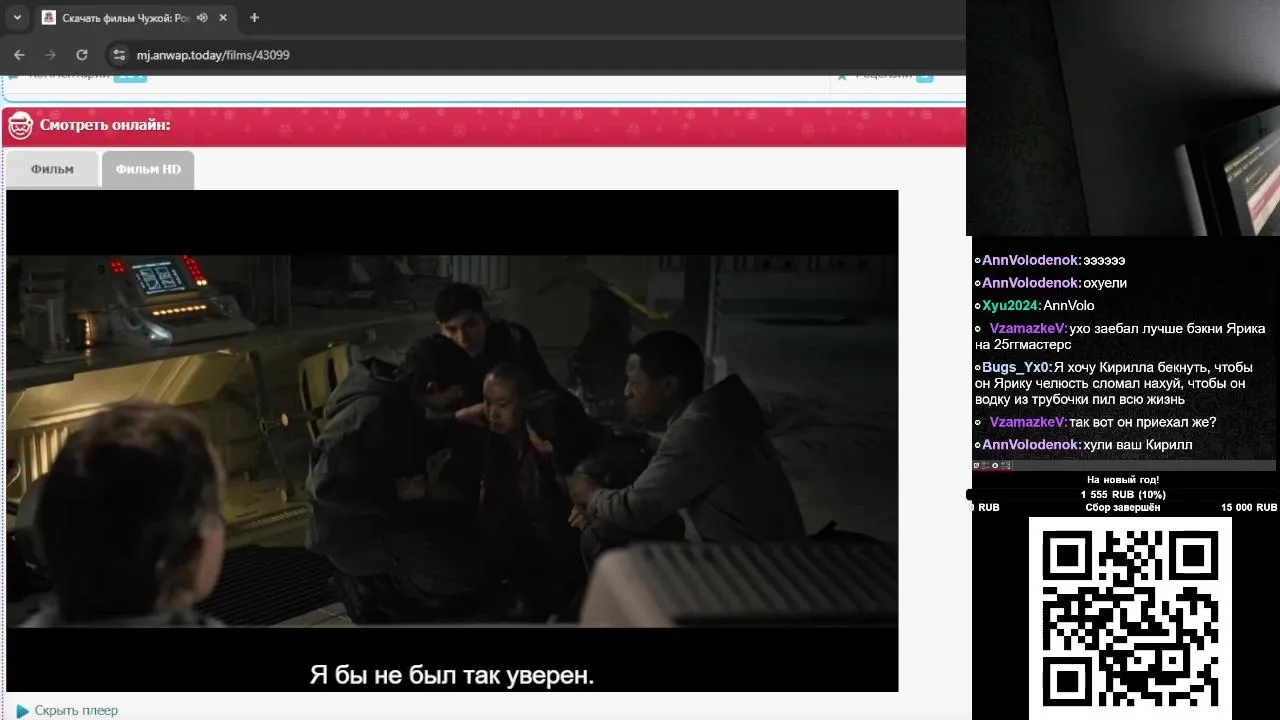Switch to the 'Фильм' player tab
The width and height of the screenshot is (1280, 720).
coord(52,169)
